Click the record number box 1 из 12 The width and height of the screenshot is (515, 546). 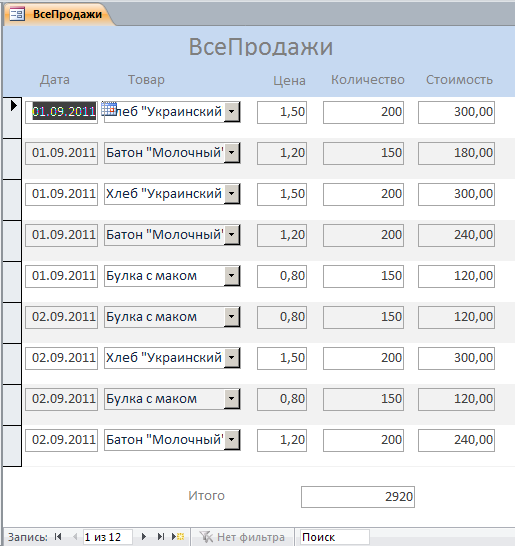click(108, 537)
